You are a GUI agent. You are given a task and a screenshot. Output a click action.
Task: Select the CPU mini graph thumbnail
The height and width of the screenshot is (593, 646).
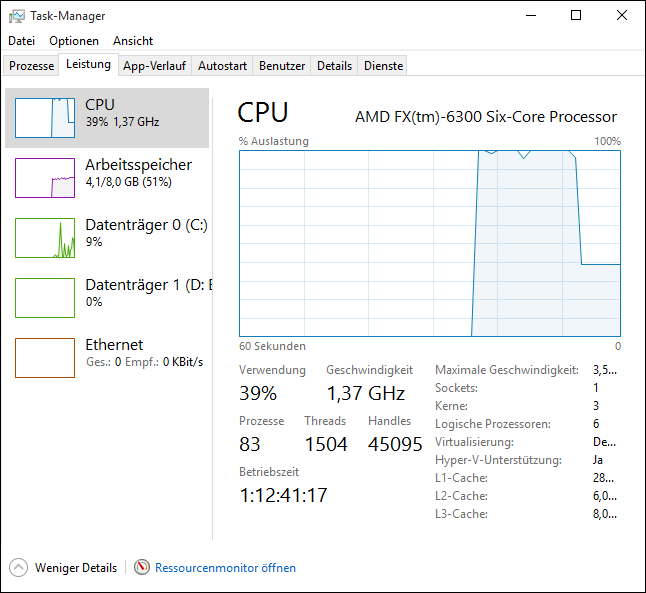[45, 118]
